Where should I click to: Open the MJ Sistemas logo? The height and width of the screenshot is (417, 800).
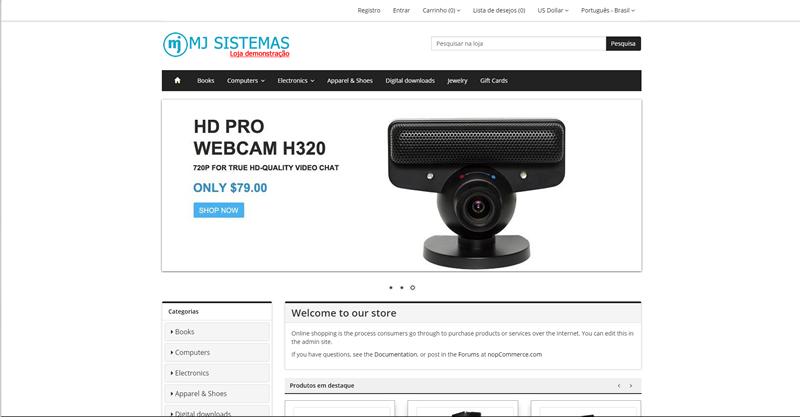pos(227,44)
